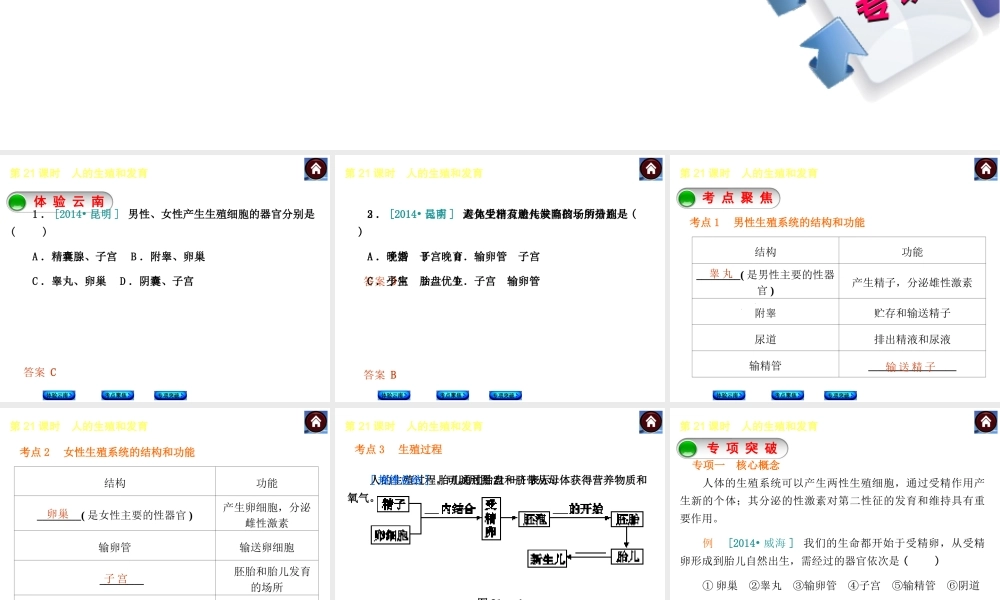
Task: Click the ④子宫 choice item
Action: click(x=864, y=585)
